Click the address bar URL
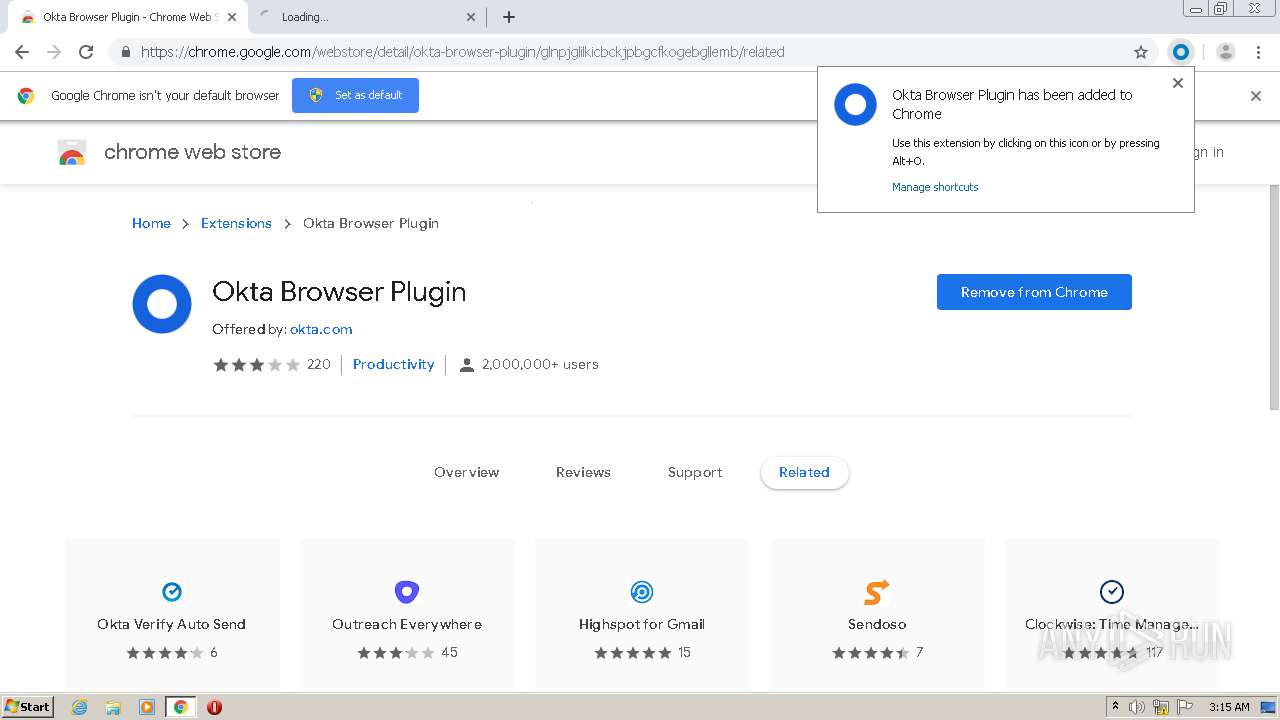Image resolution: width=1280 pixels, height=720 pixels. click(x=462, y=52)
